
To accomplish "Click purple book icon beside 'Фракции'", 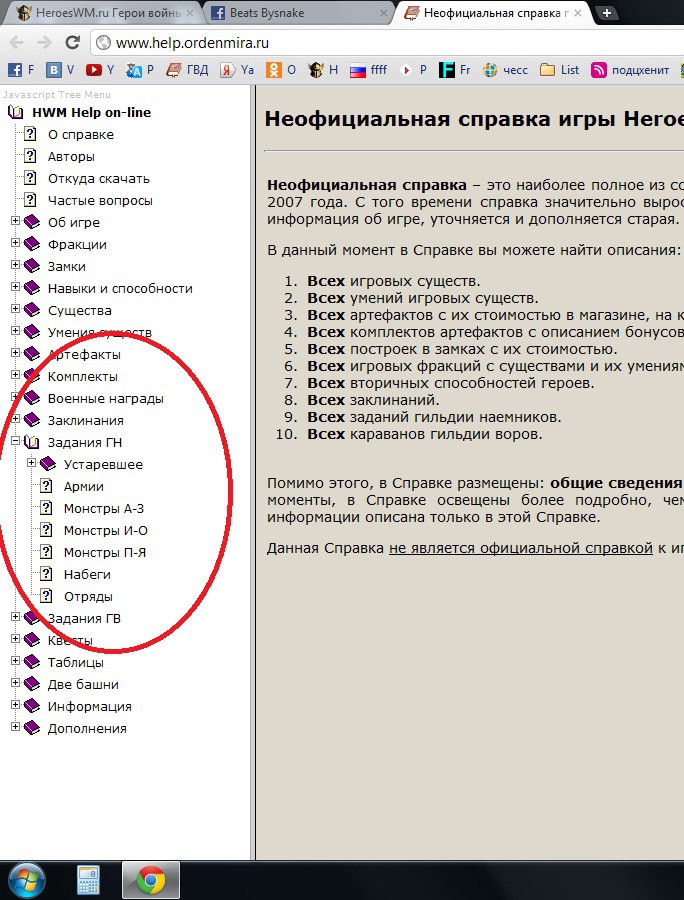I will click(32, 245).
